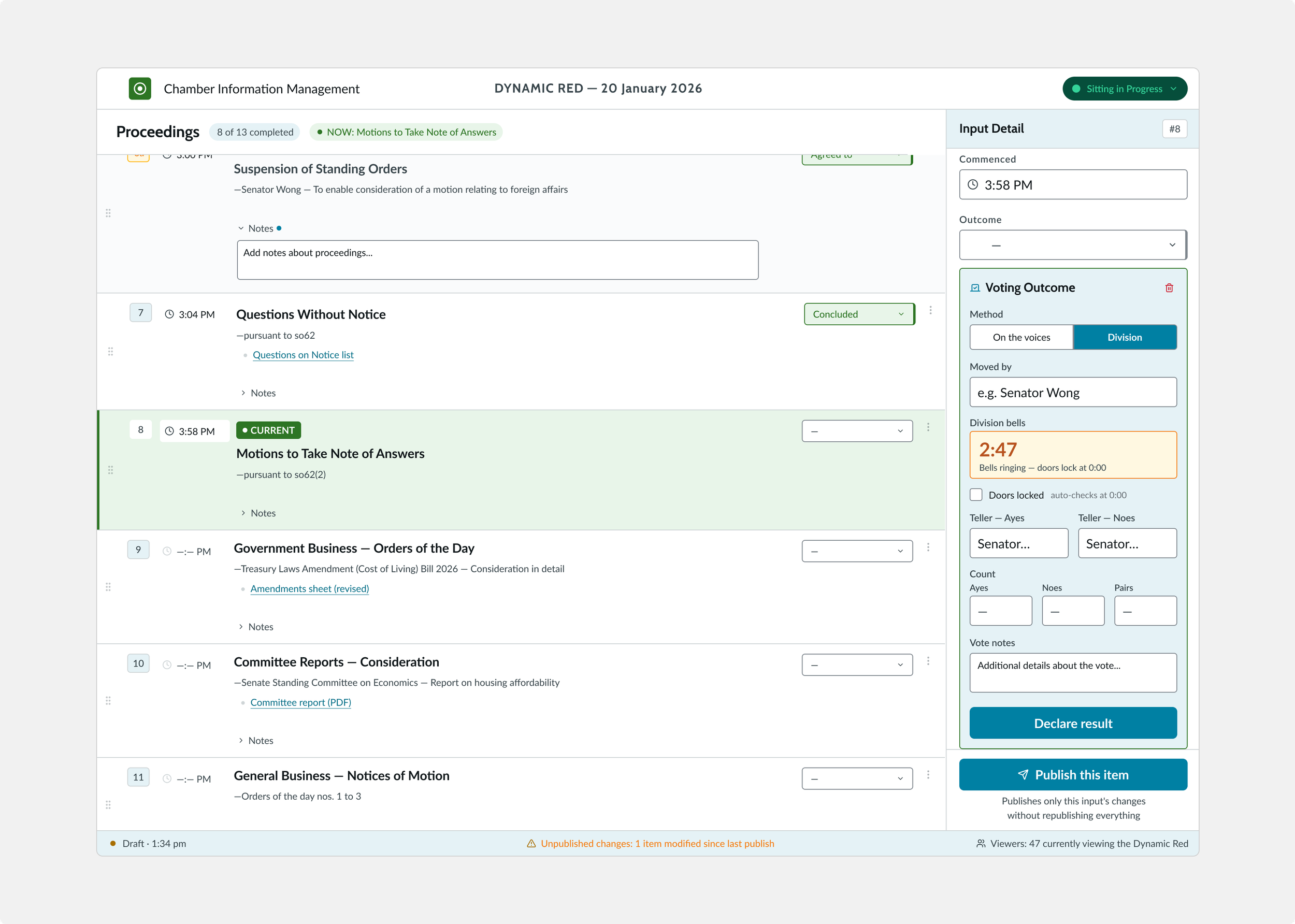The height and width of the screenshot is (924, 1295).
Task: Expand Notes under Government Business
Action: pos(255,626)
